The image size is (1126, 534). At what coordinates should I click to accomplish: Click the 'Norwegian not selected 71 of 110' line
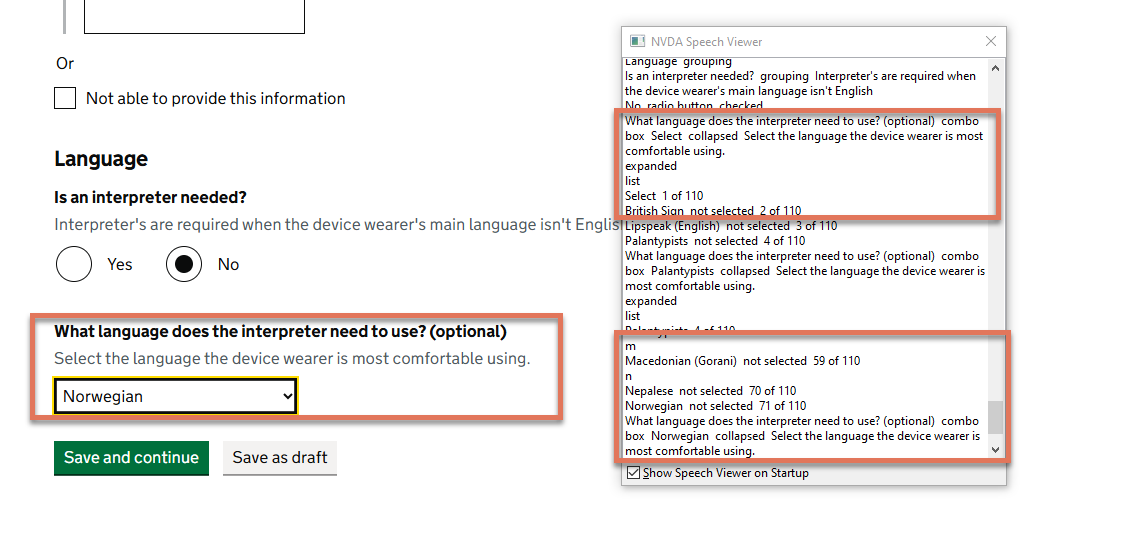coord(715,406)
